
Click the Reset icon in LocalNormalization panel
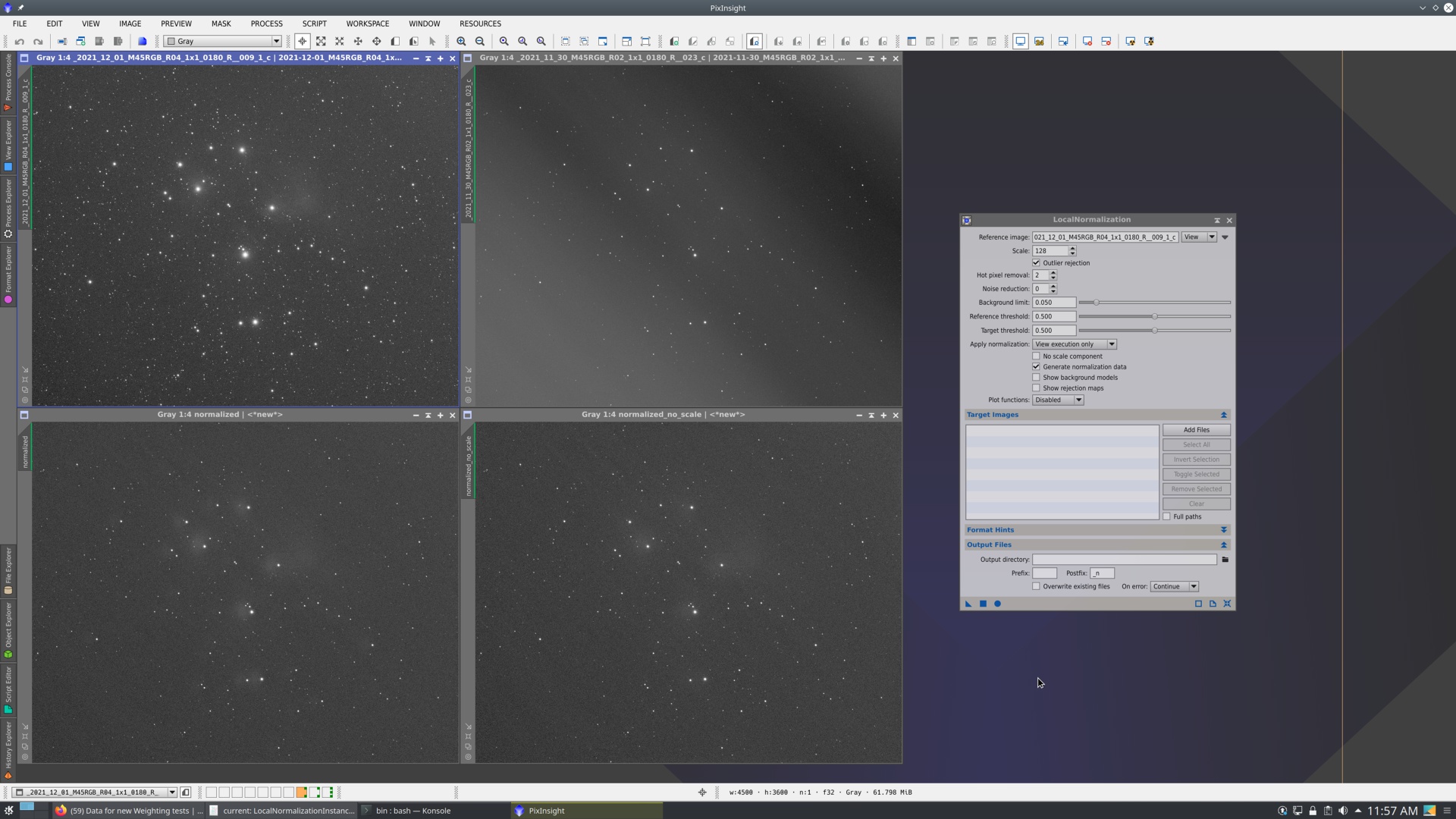1228,604
